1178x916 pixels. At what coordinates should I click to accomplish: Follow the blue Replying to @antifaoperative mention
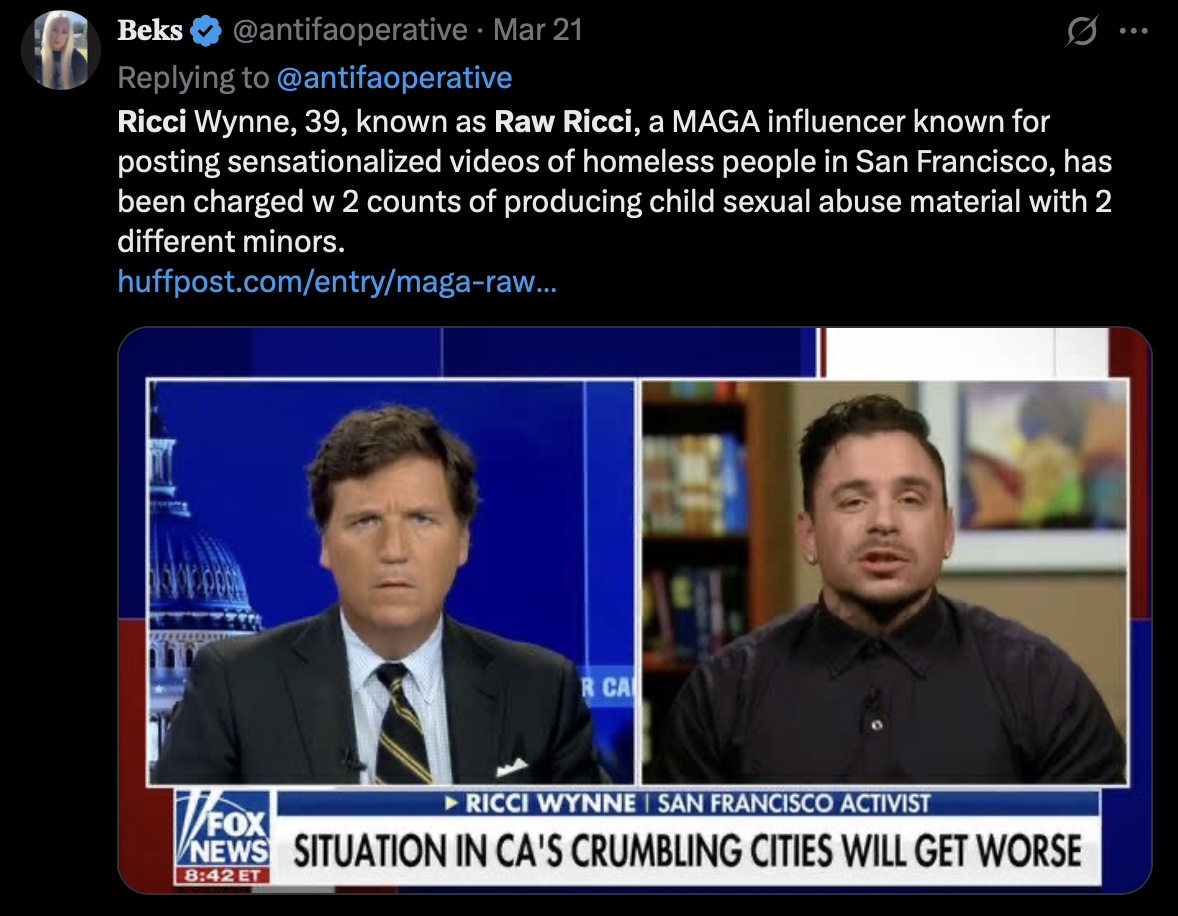(394, 77)
